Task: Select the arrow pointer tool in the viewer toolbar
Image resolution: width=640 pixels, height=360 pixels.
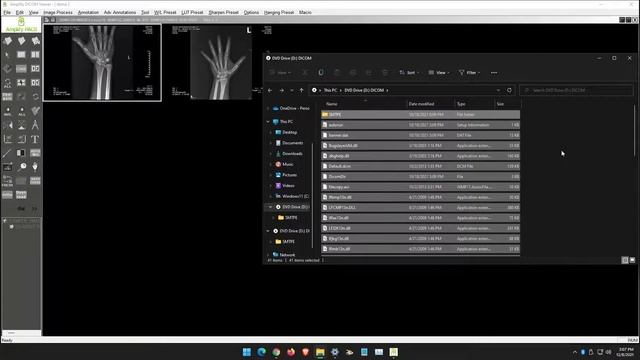Action: (7, 55)
